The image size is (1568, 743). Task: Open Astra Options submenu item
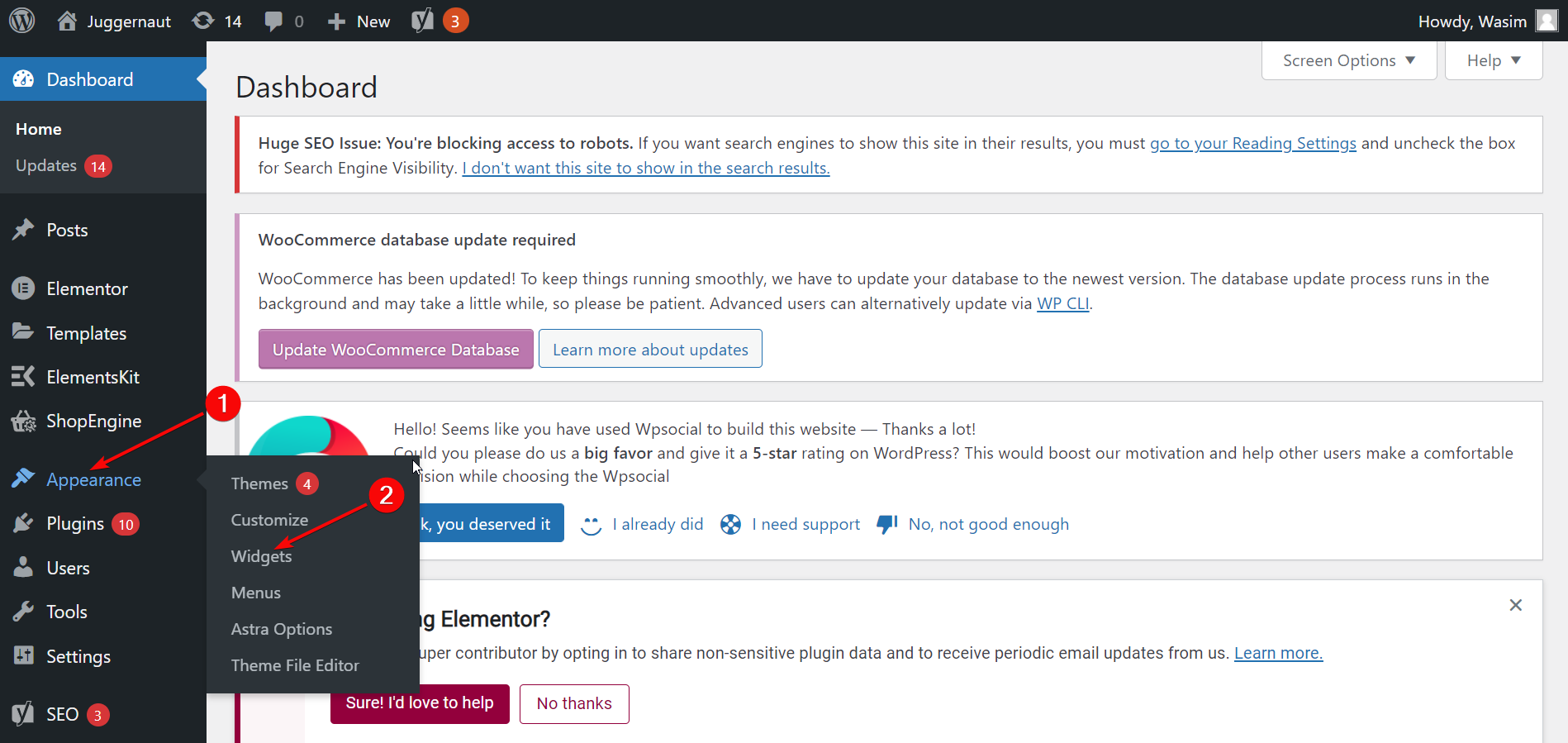(x=282, y=629)
